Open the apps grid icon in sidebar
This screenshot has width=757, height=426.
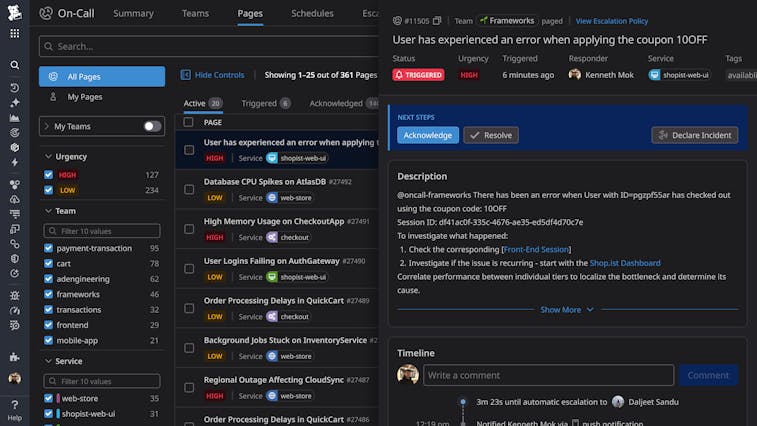(x=14, y=33)
